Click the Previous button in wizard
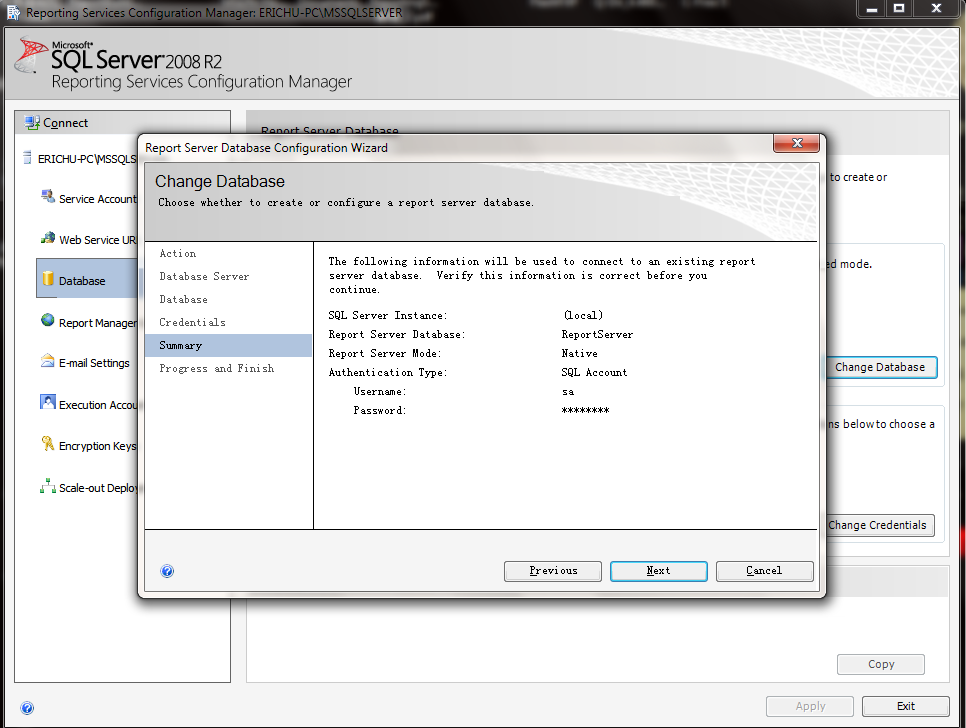This screenshot has height=728, width=966. pos(553,571)
